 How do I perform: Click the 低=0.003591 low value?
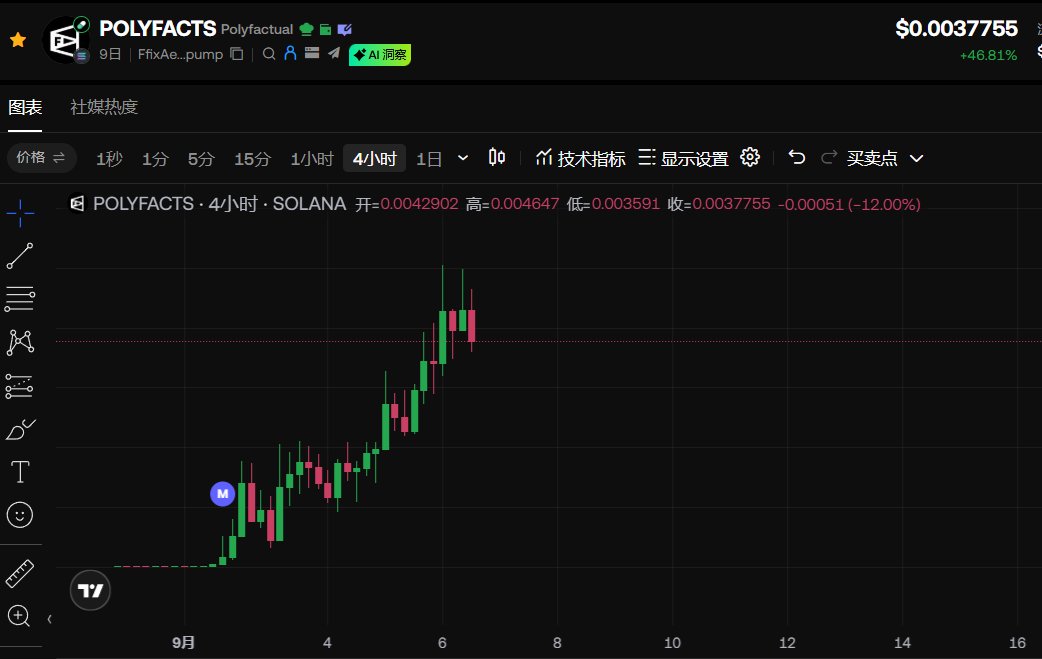(613, 204)
